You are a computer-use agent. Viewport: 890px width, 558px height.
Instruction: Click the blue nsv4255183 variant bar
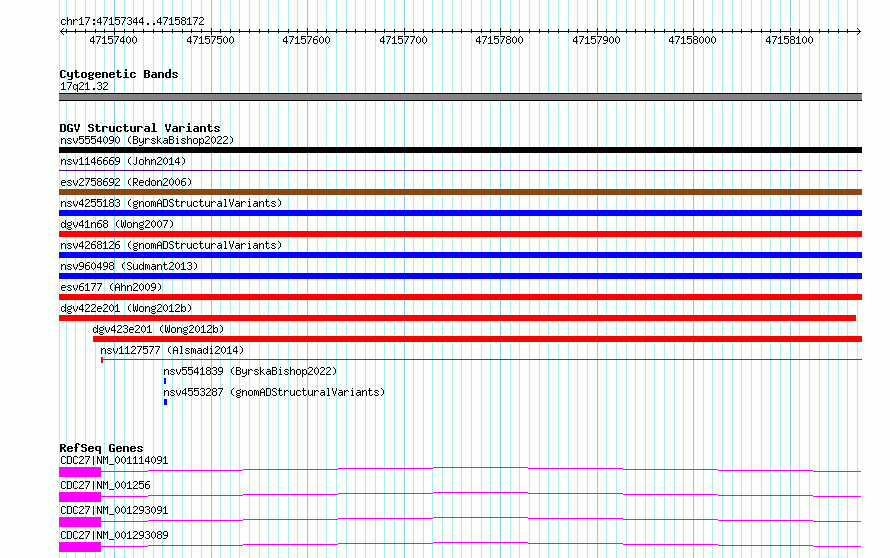pyautogui.click(x=460, y=213)
